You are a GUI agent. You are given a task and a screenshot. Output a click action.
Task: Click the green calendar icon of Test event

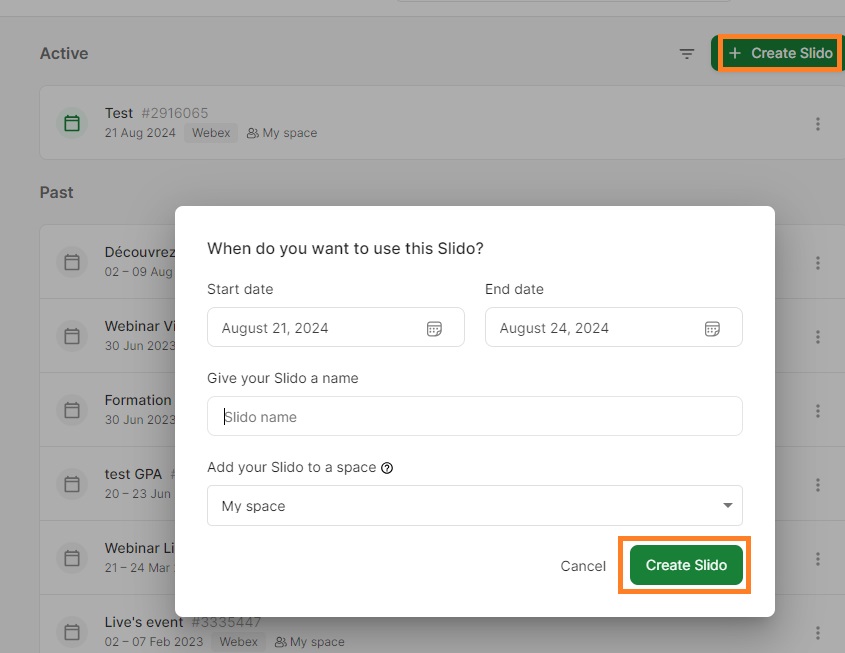[72, 123]
